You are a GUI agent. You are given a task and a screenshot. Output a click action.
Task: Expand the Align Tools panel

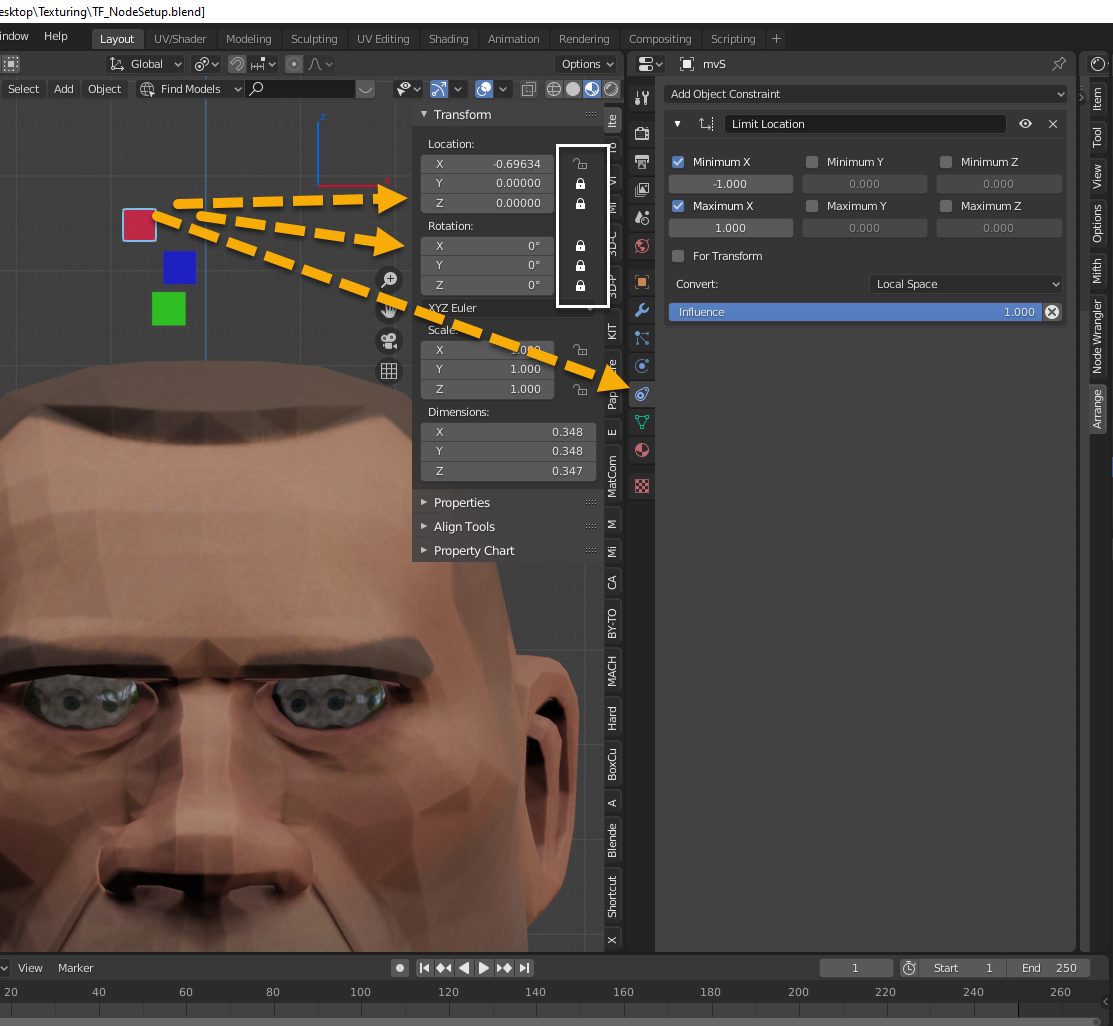point(424,527)
